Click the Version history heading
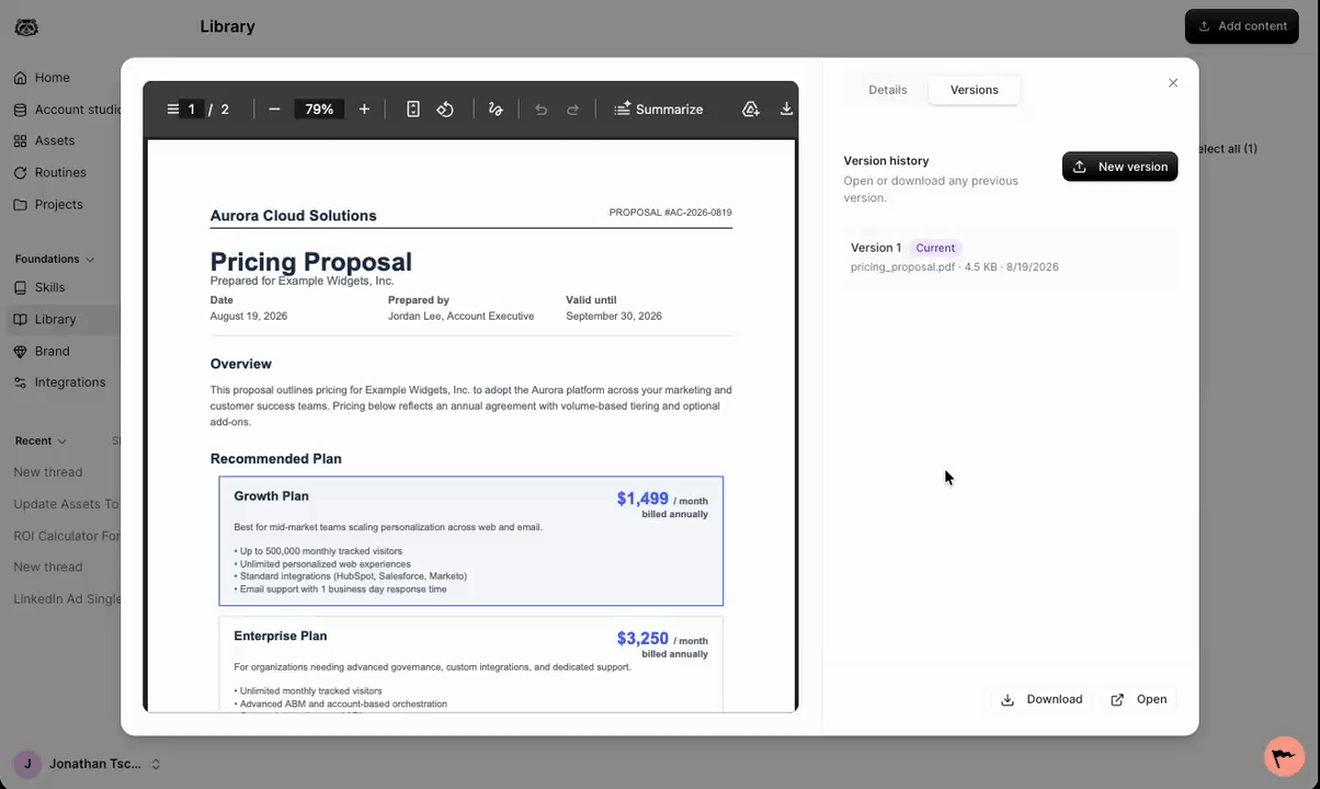This screenshot has width=1320, height=789. [886, 160]
